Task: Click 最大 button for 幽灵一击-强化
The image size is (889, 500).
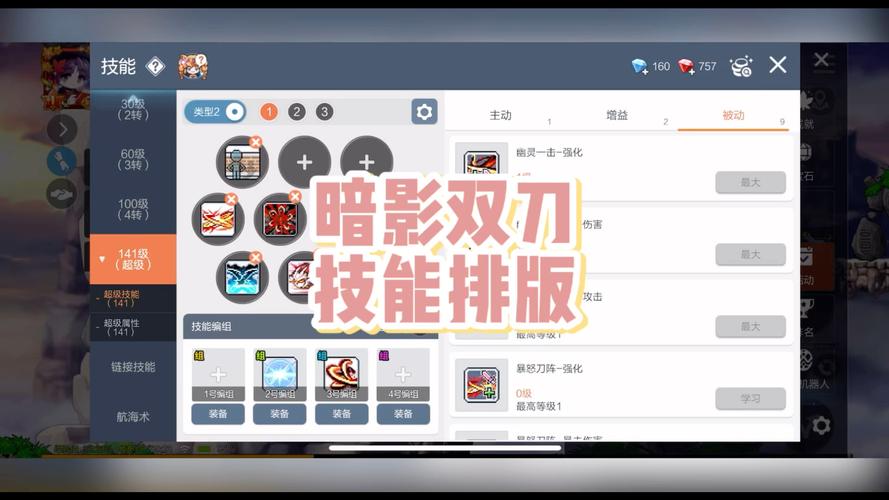Action: coord(750,183)
